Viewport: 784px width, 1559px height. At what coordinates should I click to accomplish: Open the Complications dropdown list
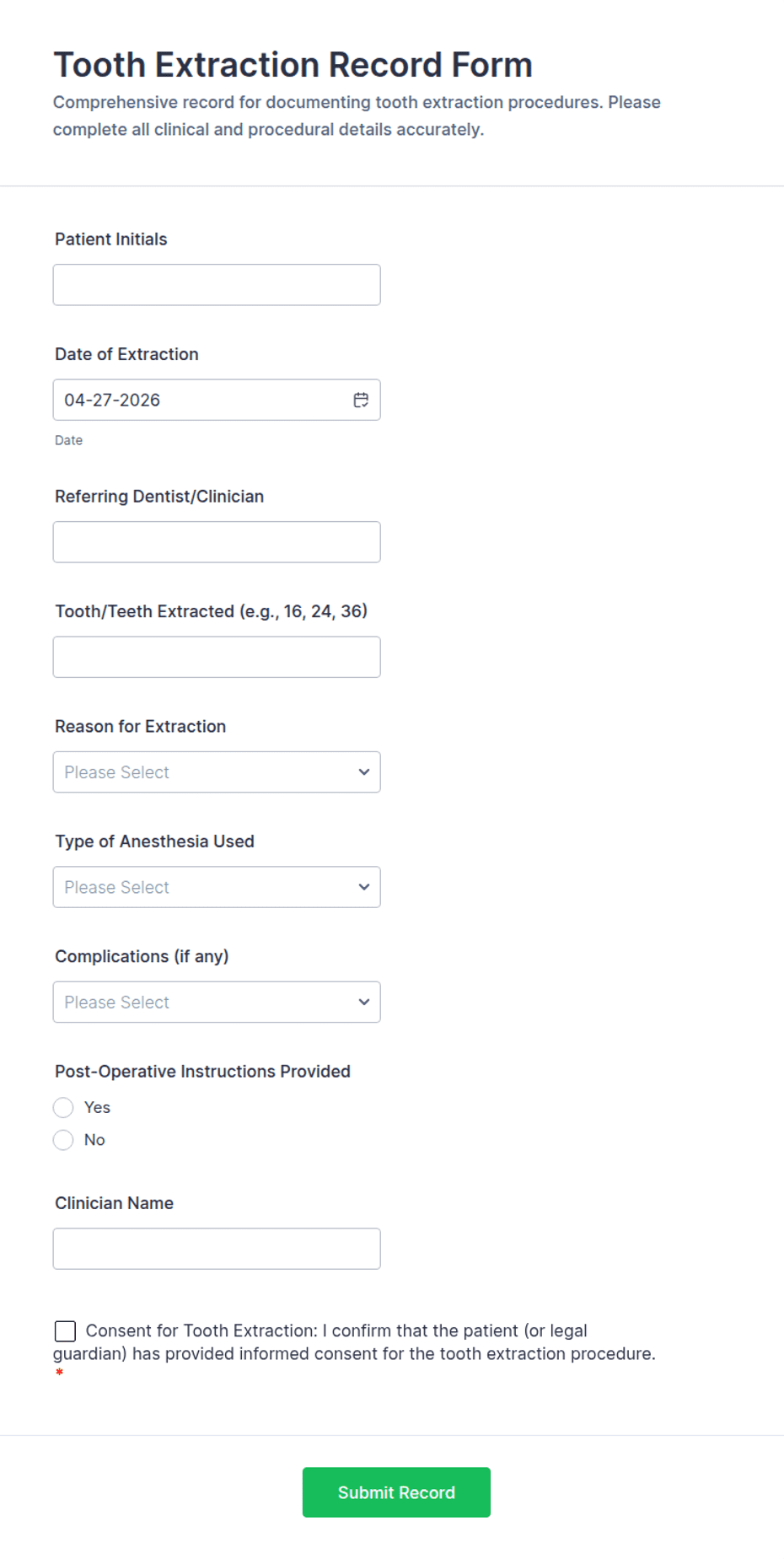tap(216, 1002)
